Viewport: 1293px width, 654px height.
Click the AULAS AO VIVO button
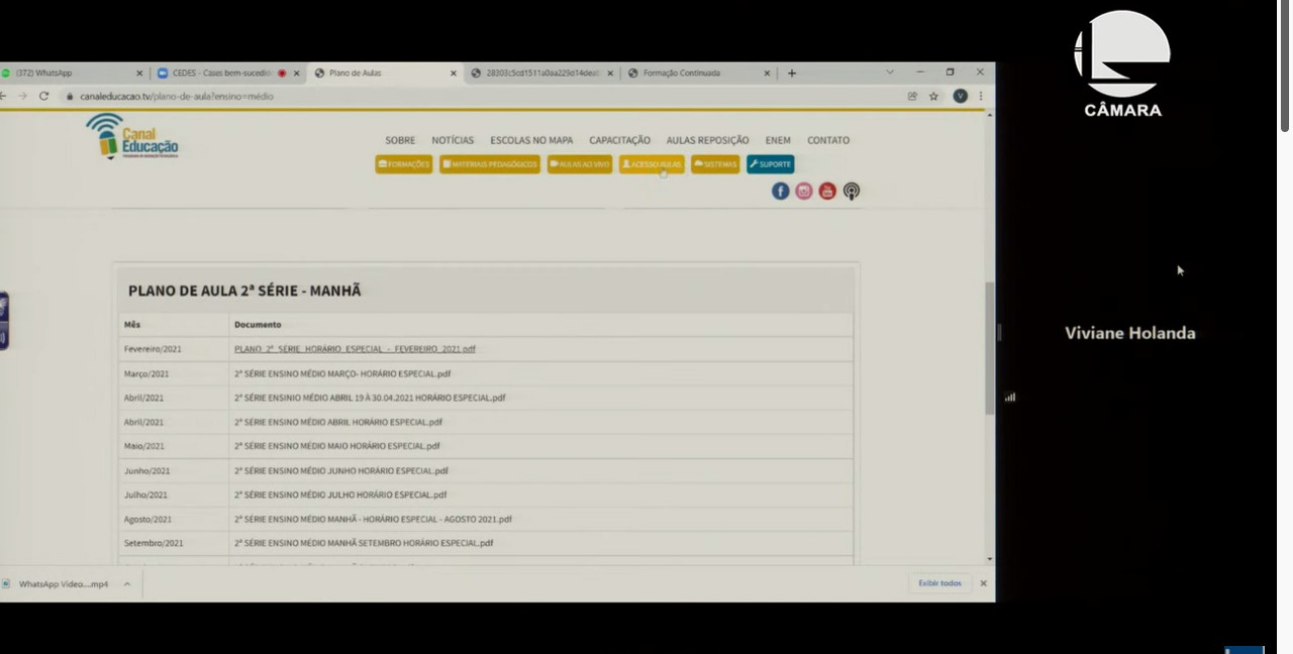580,164
